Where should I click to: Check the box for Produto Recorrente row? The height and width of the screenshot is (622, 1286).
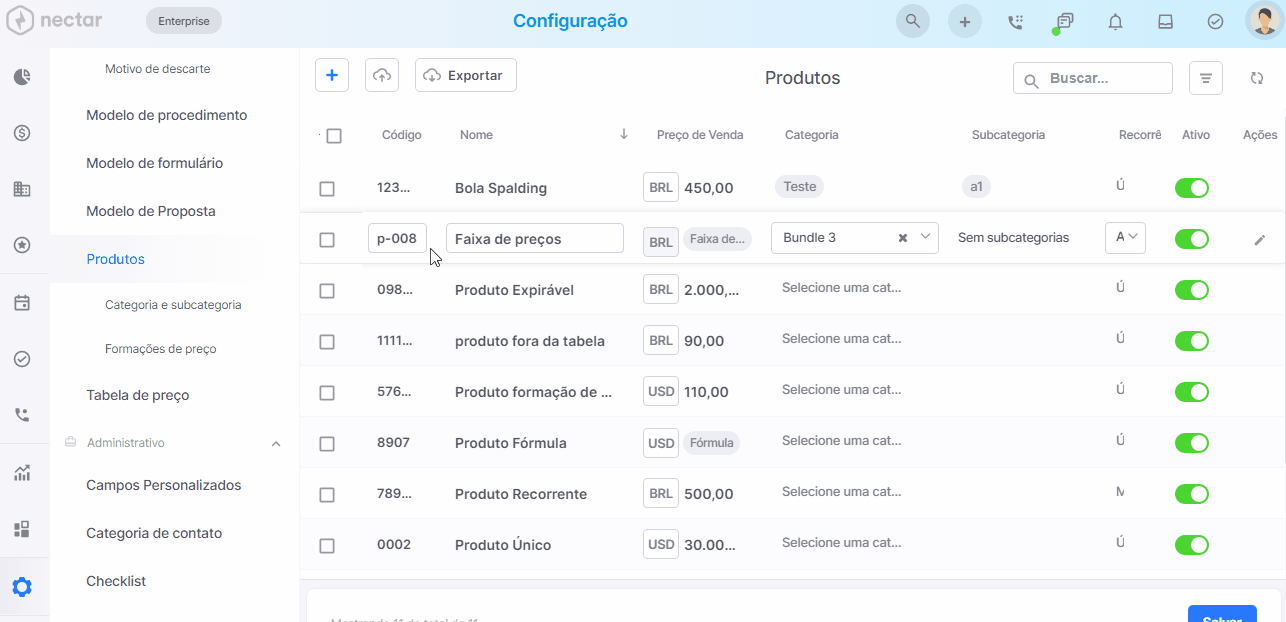[327, 495]
